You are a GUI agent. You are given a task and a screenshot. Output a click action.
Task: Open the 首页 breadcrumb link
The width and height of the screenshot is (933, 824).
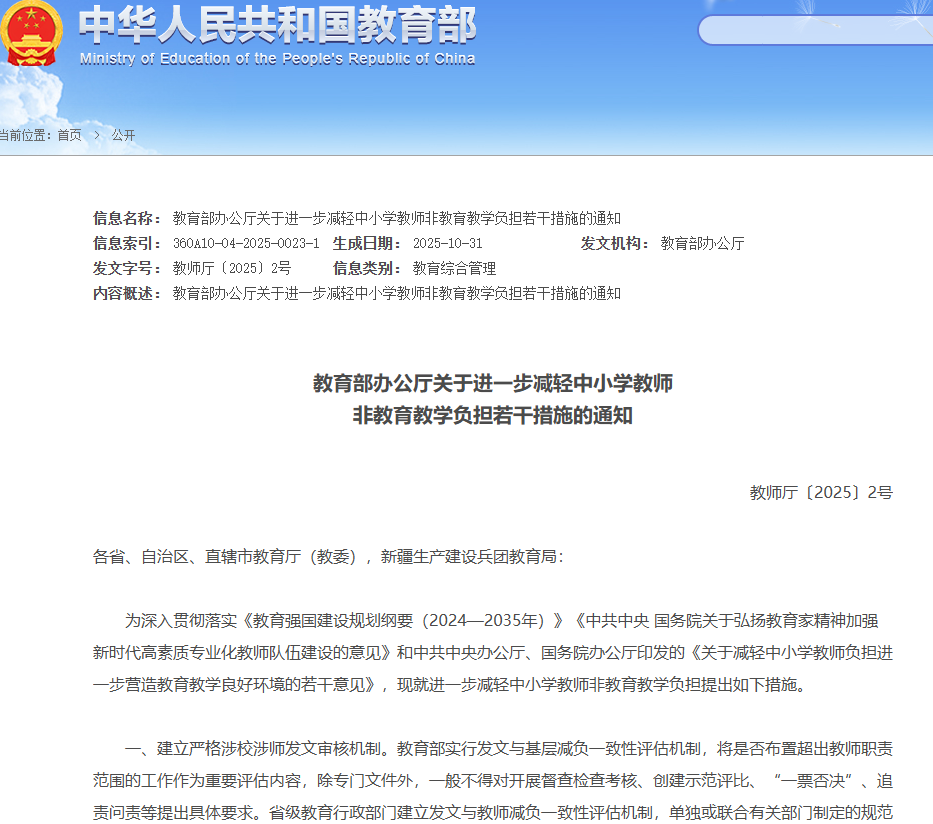(68, 135)
